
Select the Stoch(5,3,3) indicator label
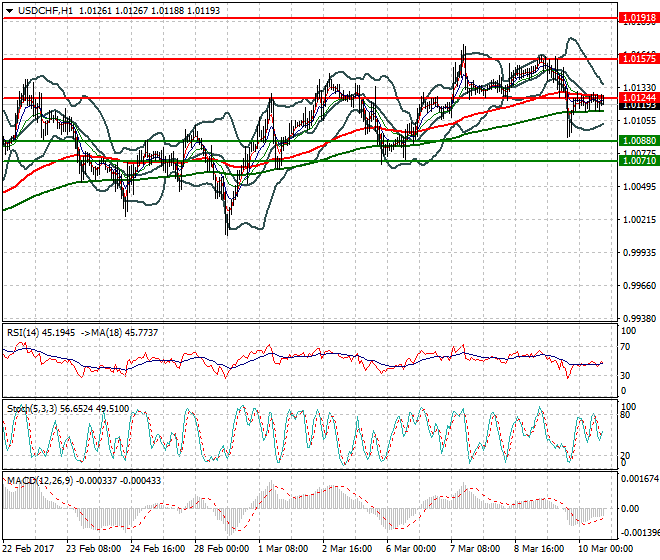(x=32, y=409)
